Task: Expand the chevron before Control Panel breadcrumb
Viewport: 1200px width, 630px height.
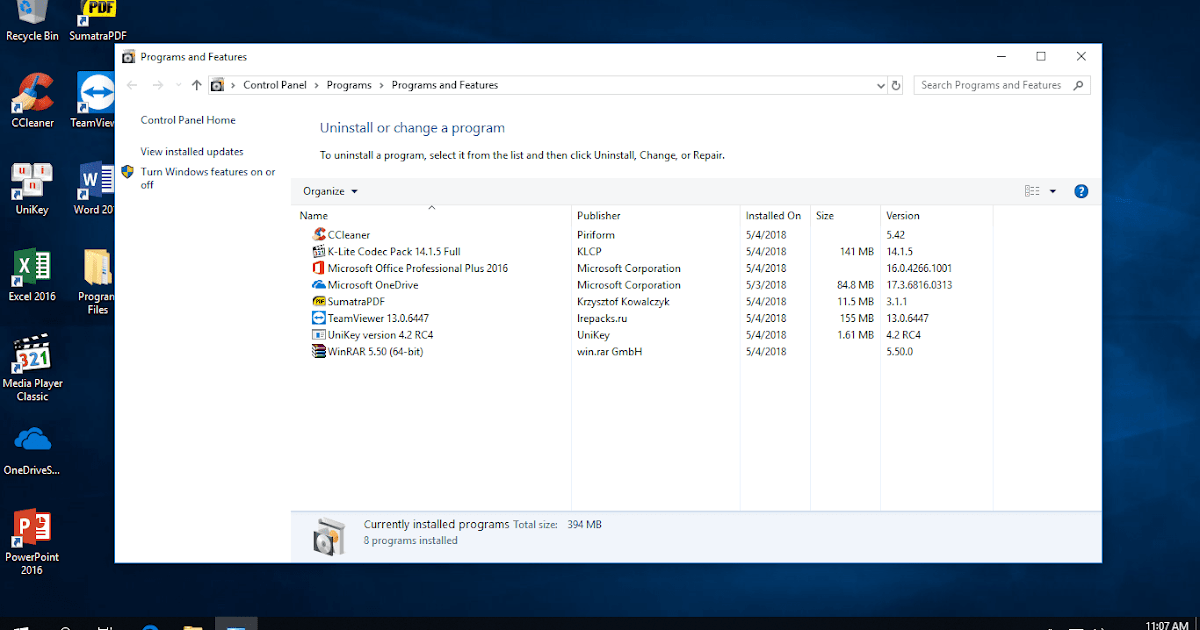Action: [233, 85]
